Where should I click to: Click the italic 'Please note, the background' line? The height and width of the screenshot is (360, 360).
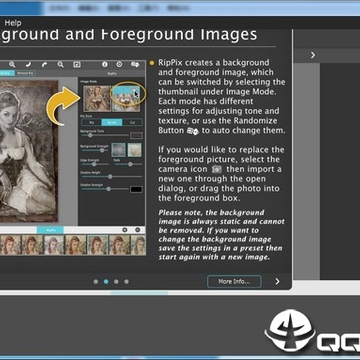pos(211,213)
